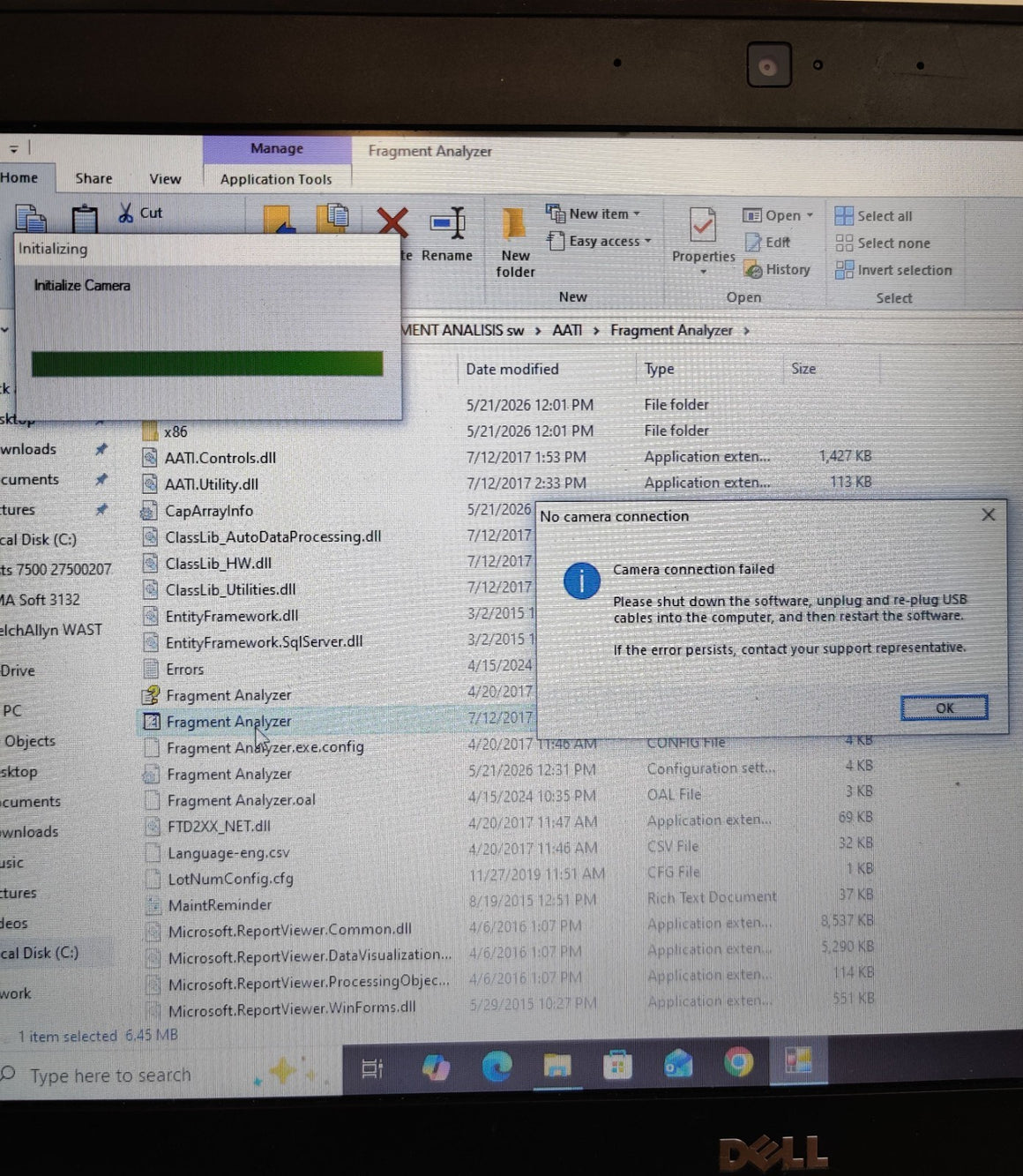This screenshot has width=1023, height=1176.
Task: Open Local Disk (C:) under Quick access
Action: pos(39,539)
